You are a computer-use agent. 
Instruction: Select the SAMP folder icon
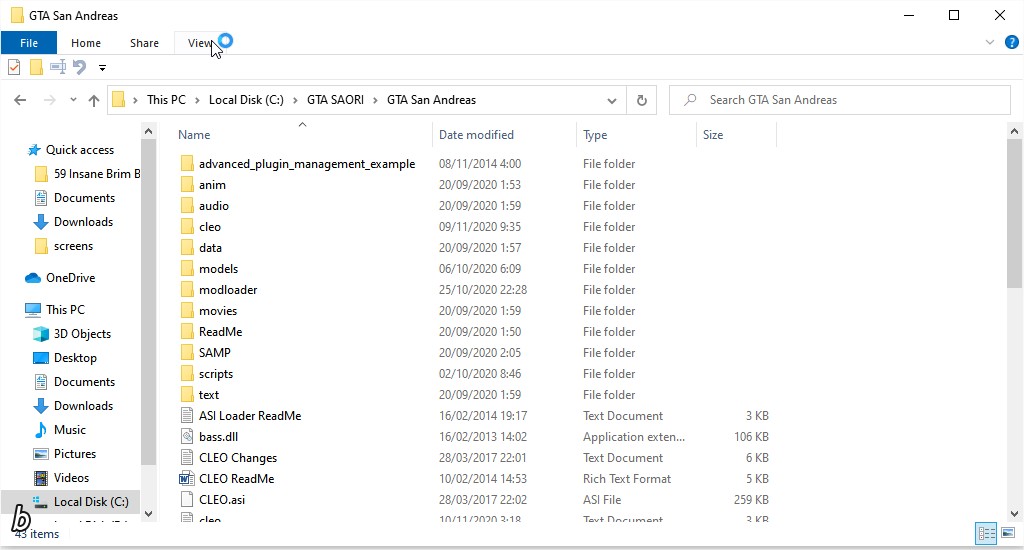[187, 353]
